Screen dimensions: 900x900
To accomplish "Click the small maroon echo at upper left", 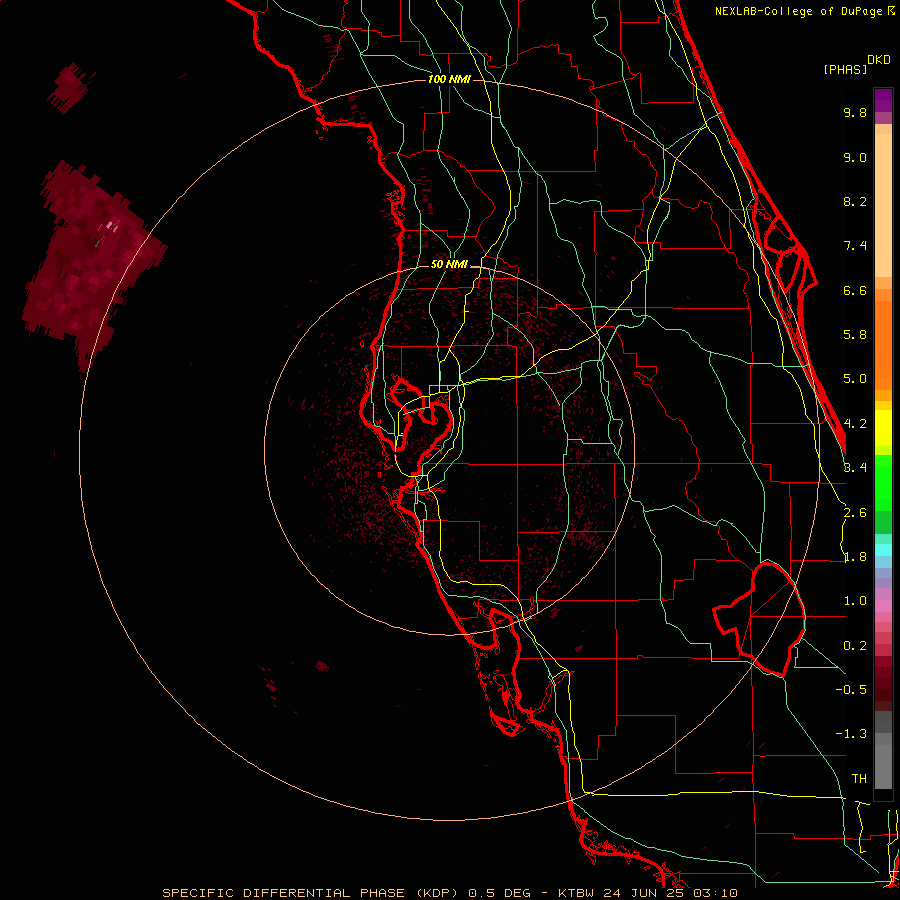I will pyautogui.click(x=71, y=87).
